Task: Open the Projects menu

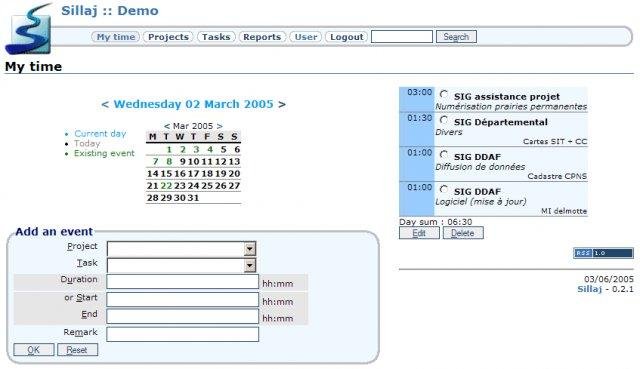Action: [168, 37]
